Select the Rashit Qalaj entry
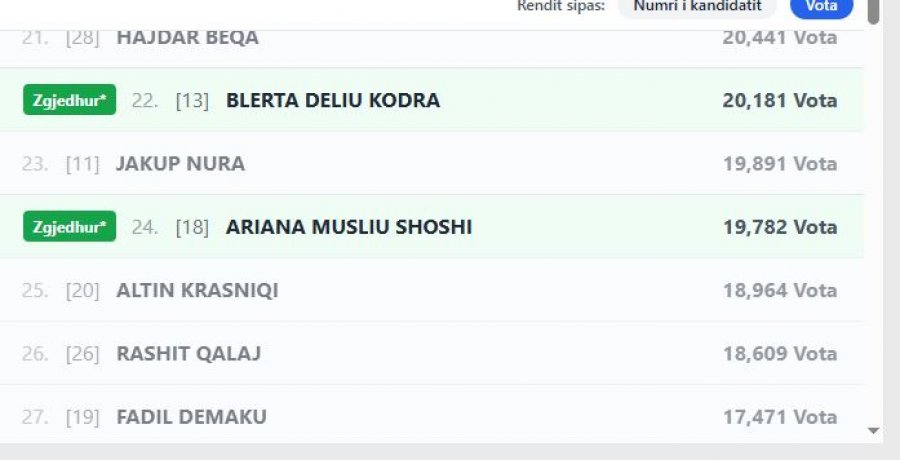 [189, 354]
